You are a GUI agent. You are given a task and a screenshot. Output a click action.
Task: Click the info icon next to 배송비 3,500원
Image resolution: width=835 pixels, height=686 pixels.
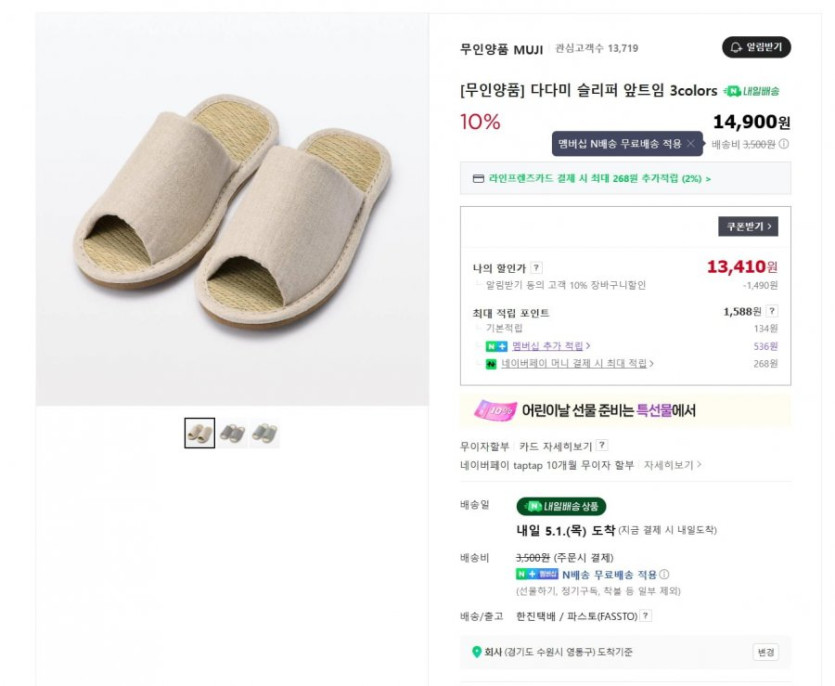(784, 144)
